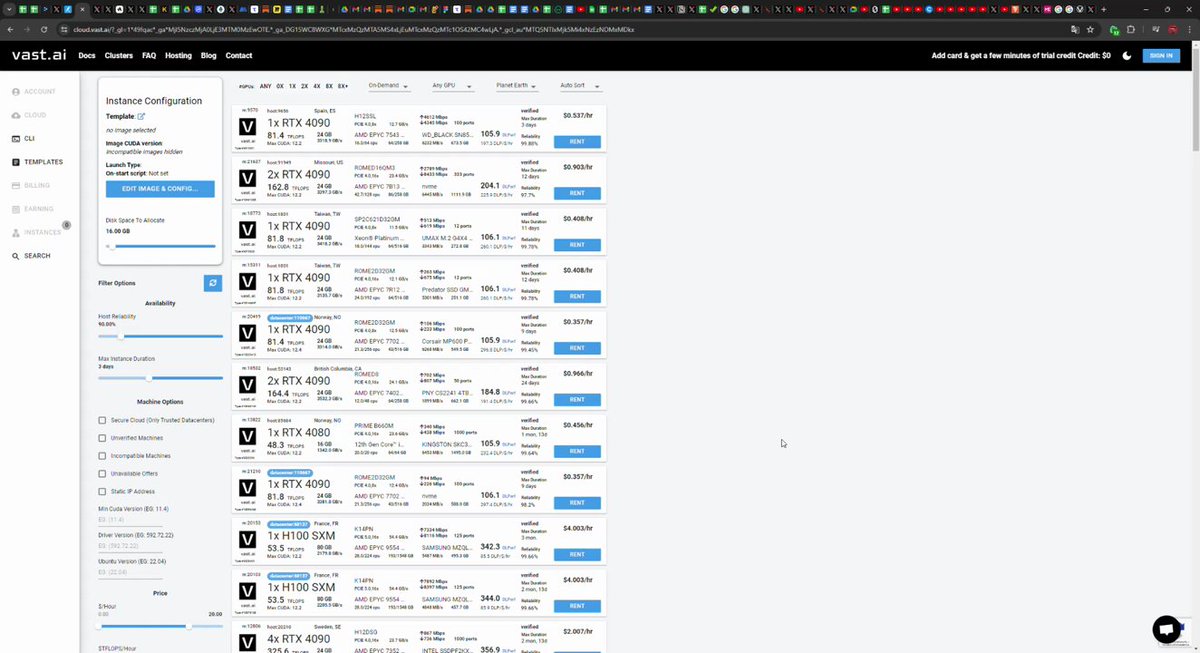Click EDIT IMAGE & CONFIG button
1200x653 pixels.
pyautogui.click(x=160, y=188)
